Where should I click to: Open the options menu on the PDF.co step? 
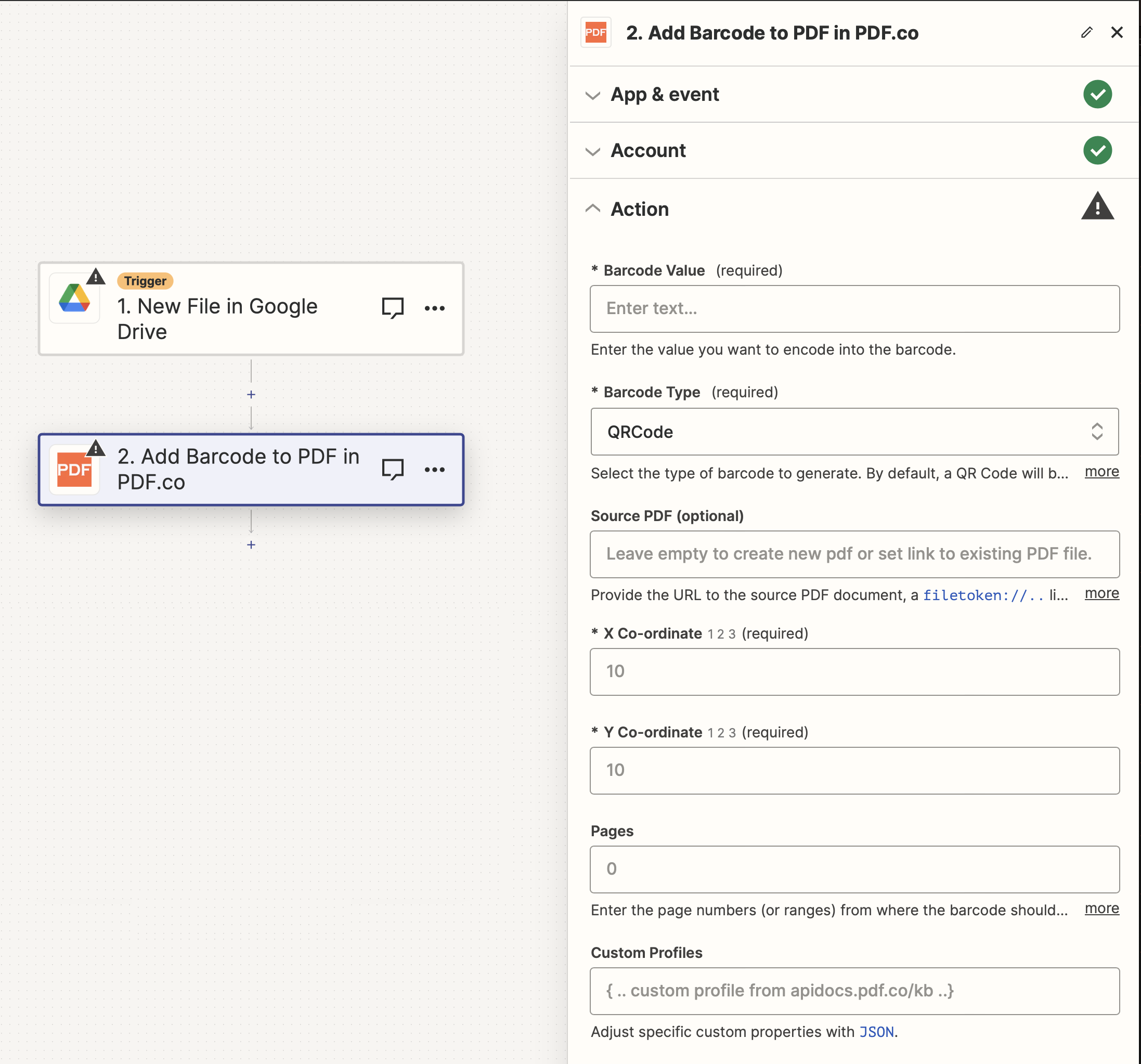435,470
